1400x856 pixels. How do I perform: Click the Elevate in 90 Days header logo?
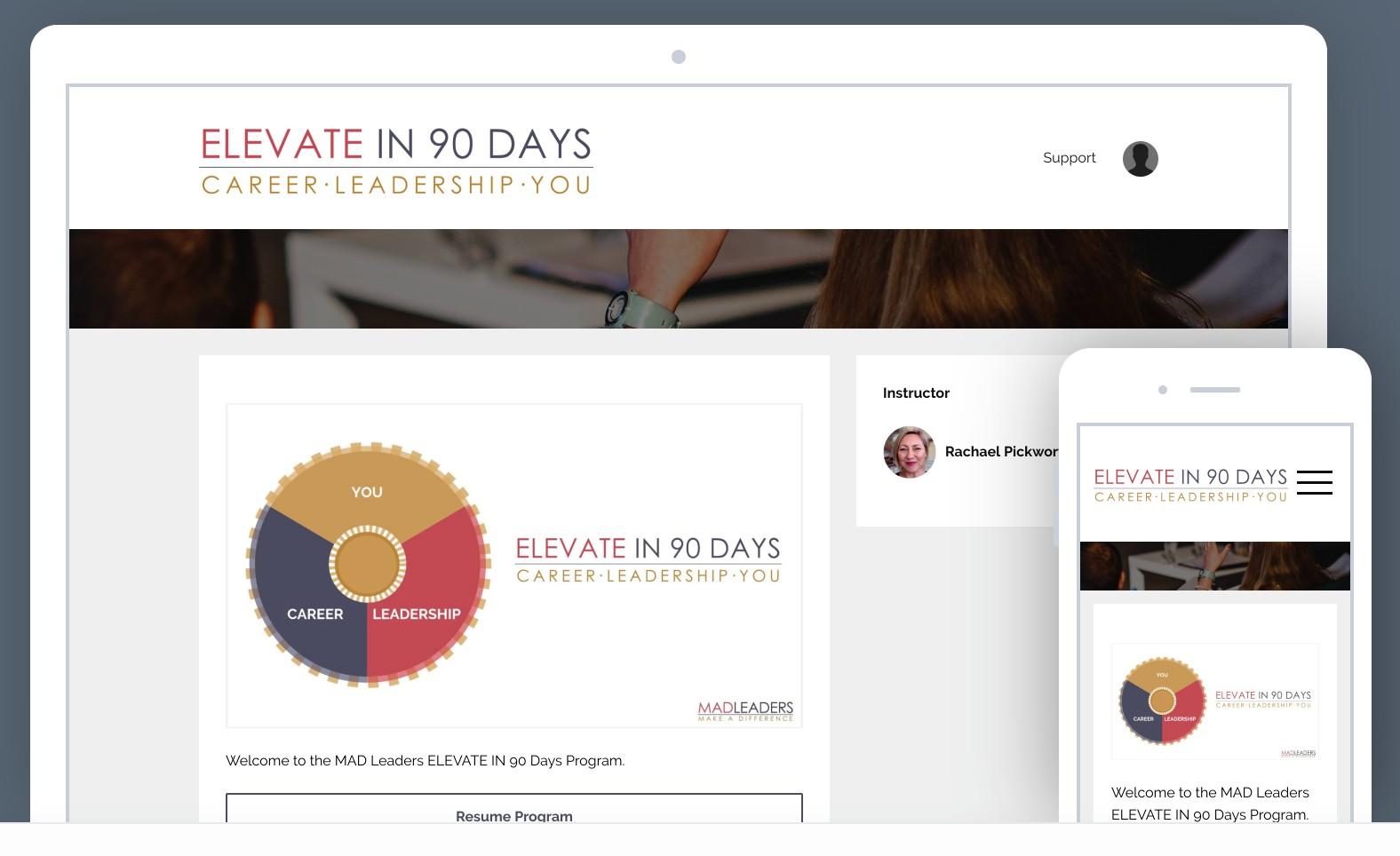click(x=396, y=161)
